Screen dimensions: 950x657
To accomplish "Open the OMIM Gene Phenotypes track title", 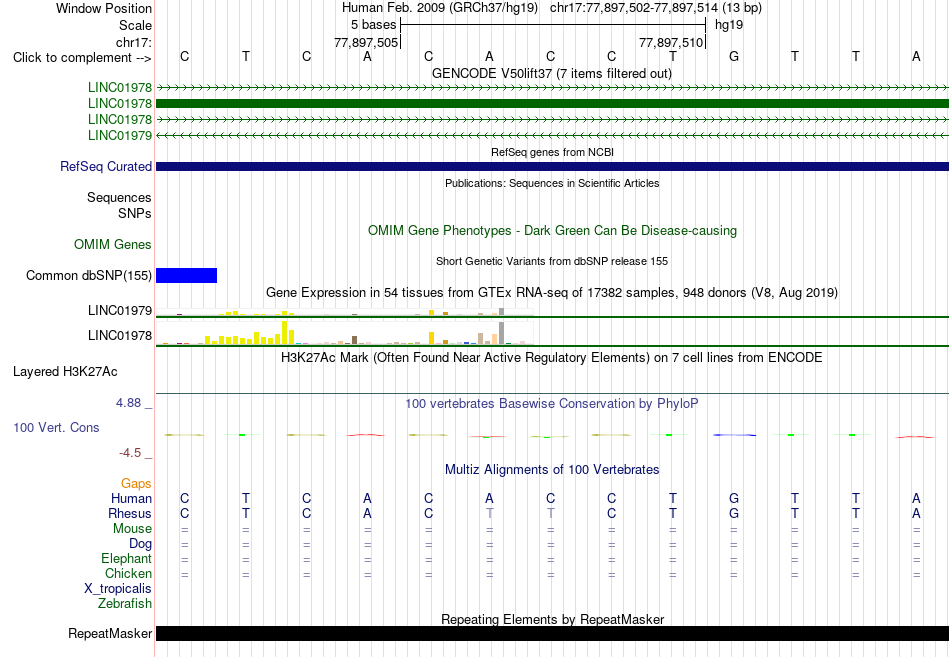I will click(x=552, y=230).
